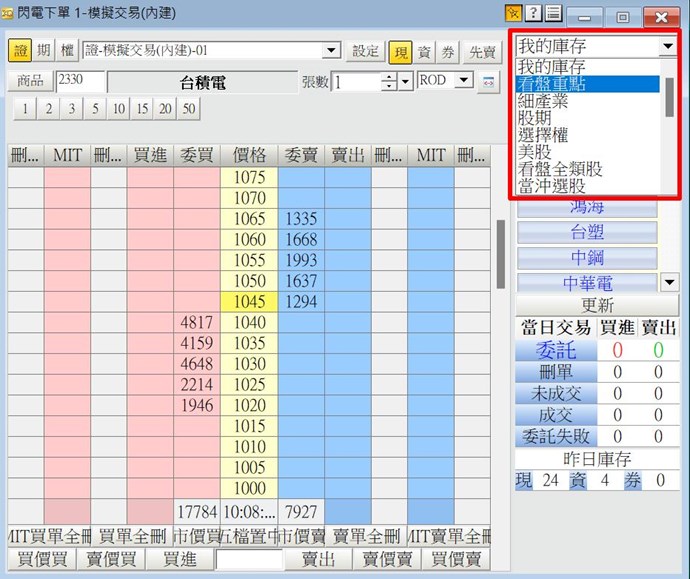
Task: Click the pin-on-top icon in title bar
Action: tap(514, 13)
